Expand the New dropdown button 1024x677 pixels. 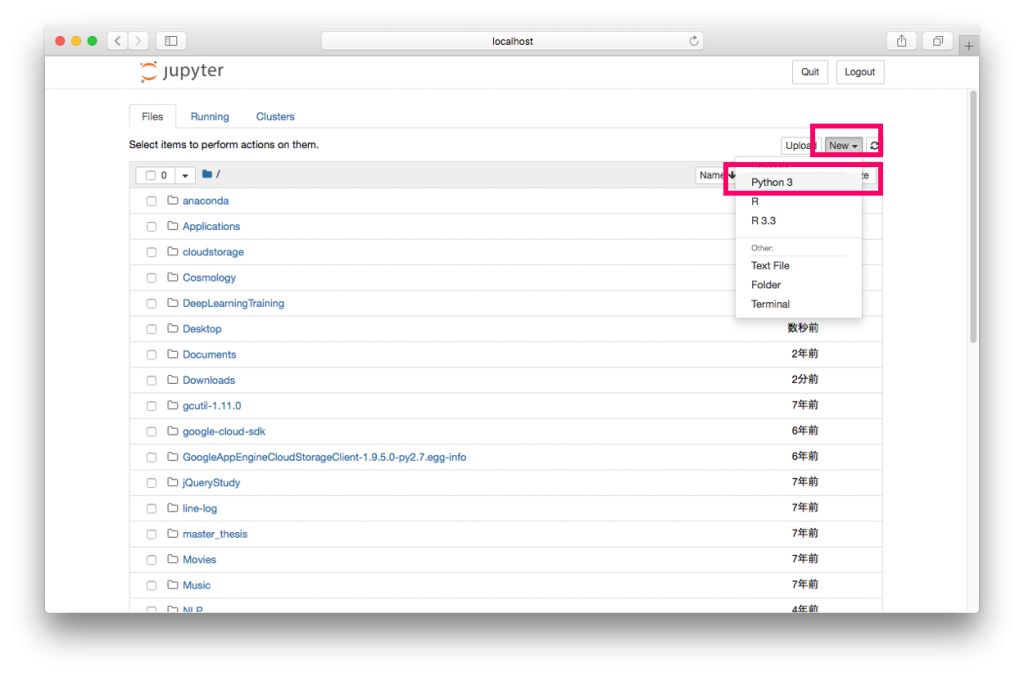(x=843, y=146)
